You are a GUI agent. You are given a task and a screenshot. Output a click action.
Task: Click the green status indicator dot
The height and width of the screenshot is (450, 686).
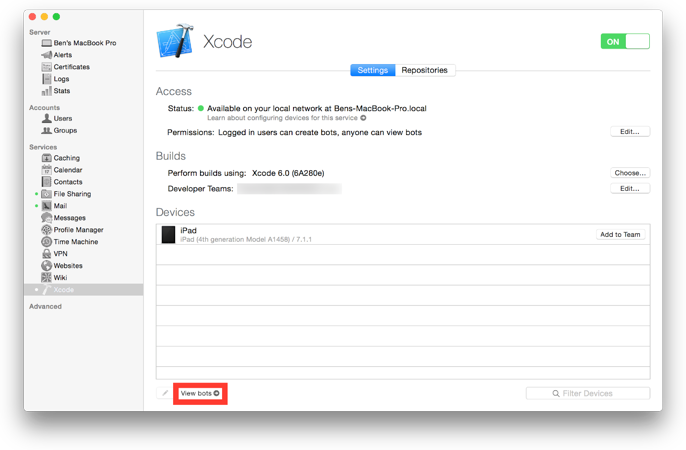201,108
